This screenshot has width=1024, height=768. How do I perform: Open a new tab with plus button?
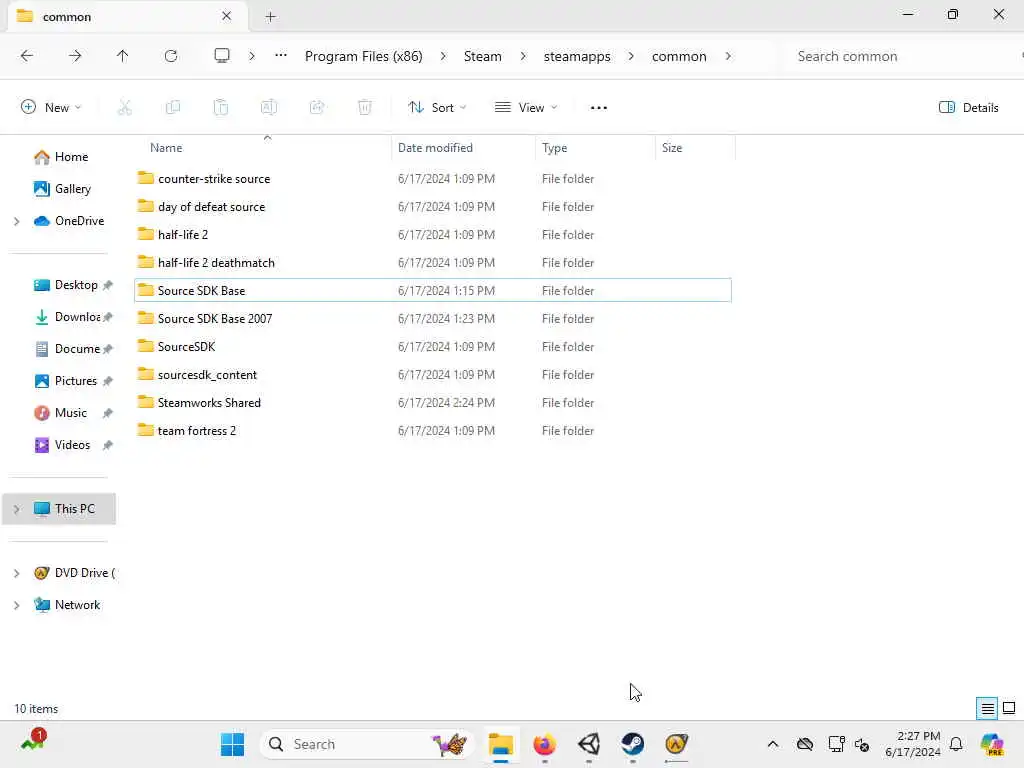click(x=270, y=17)
